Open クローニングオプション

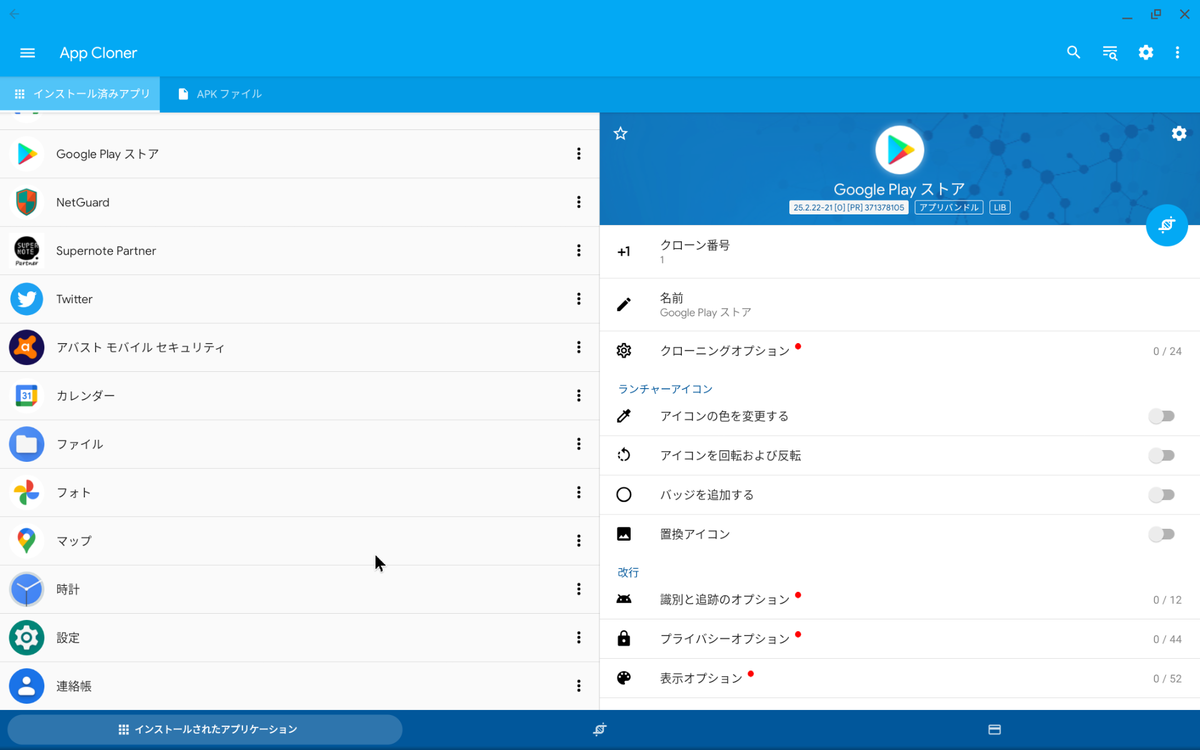[900, 351]
